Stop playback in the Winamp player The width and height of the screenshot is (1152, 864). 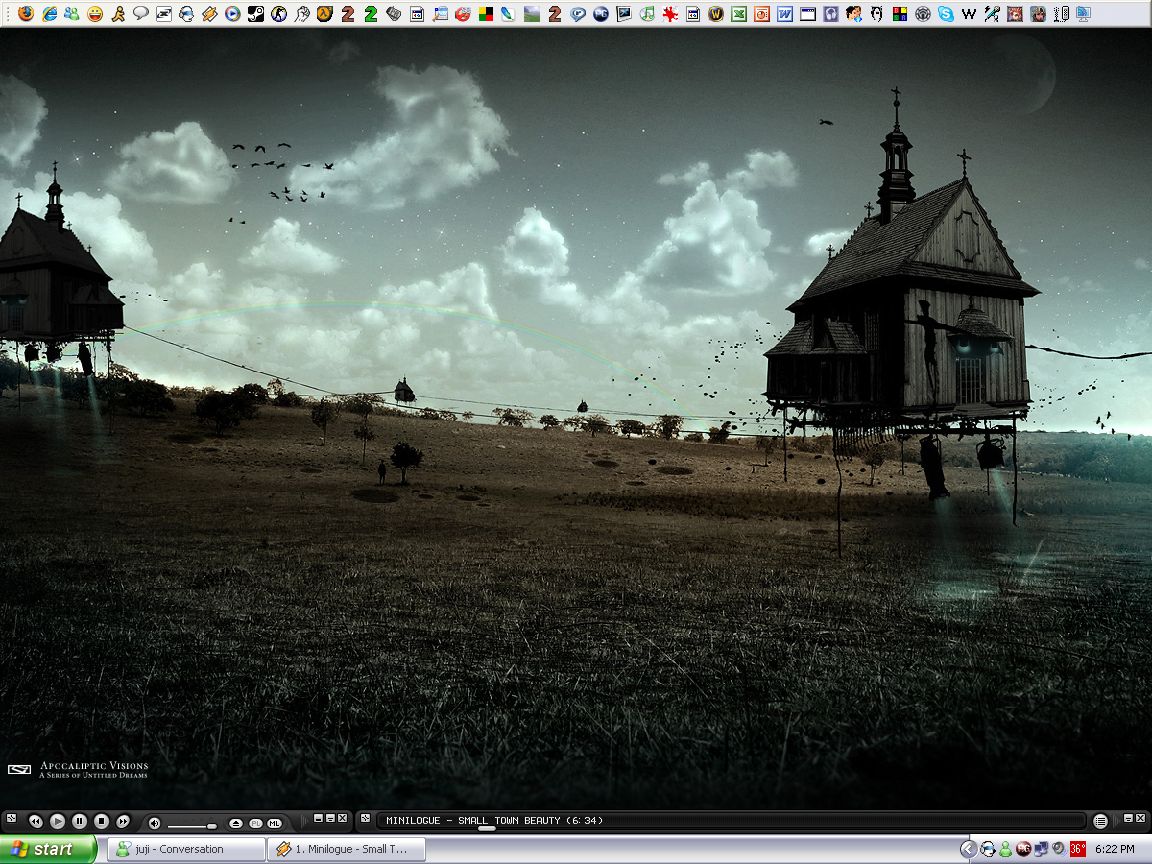tap(101, 821)
